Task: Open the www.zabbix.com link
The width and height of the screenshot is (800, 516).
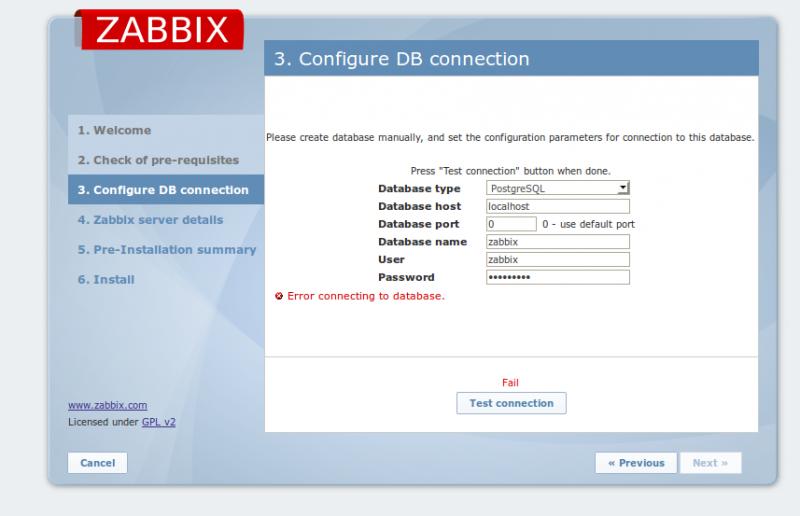Action: (x=108, y=405)
